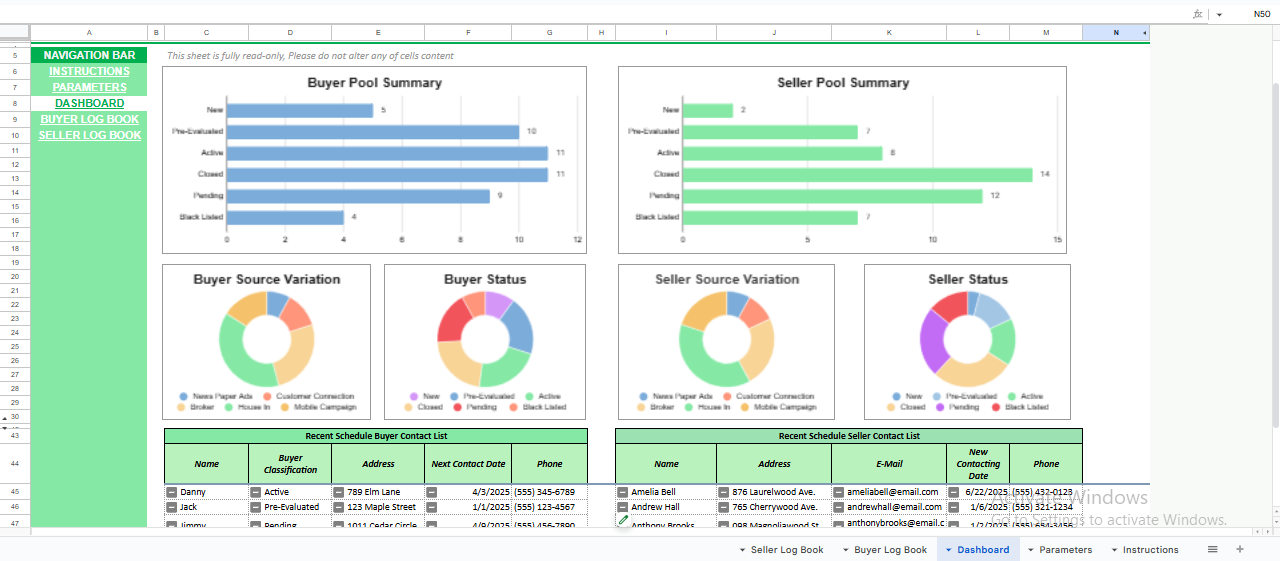Open DASHBOARD link in navigation bar
Image resolution: width=1280 pixels, height=561 pixels.
[89, 103]
